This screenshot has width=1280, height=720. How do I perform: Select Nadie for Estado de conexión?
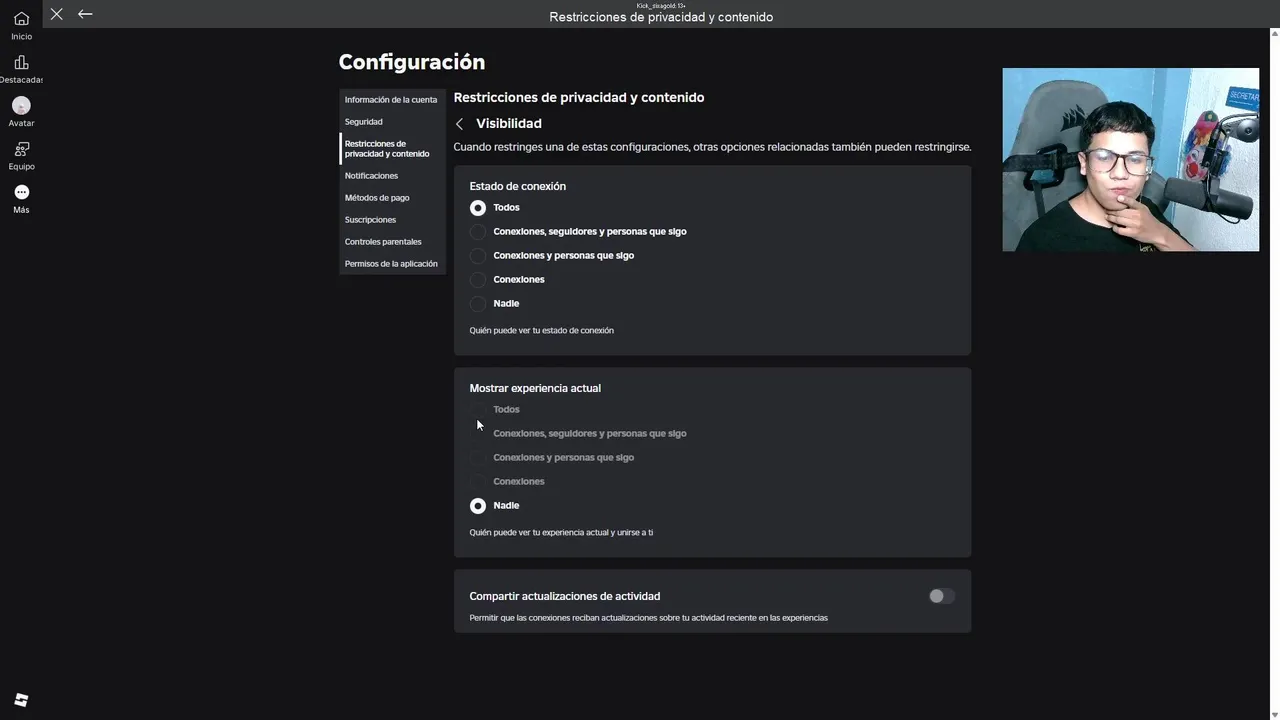tap(478, 304)
